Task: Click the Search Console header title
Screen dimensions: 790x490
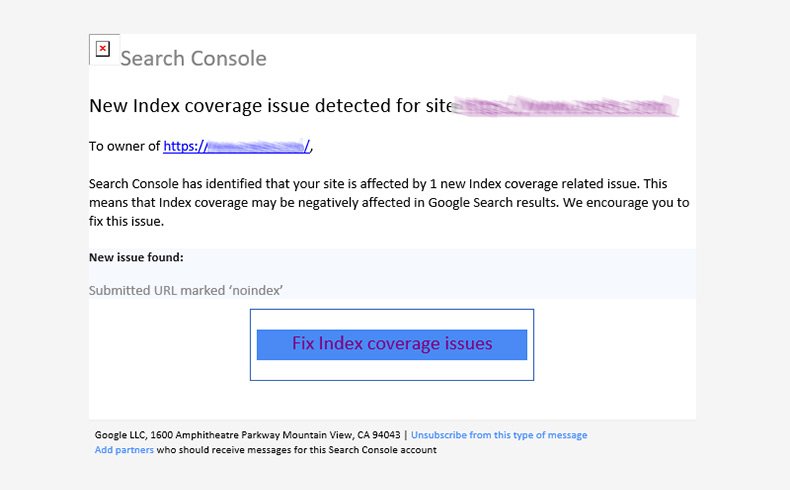Action: (193, 58)
